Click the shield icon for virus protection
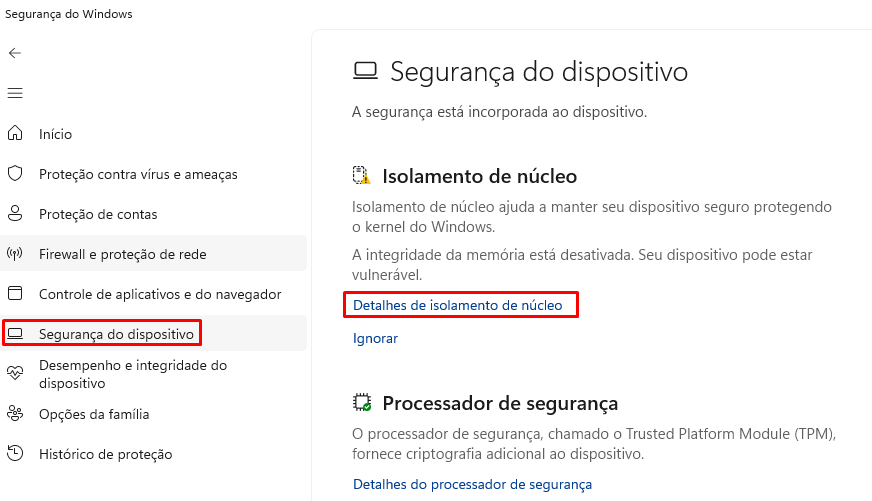This screenshot has height=501, width=872. (x=15, y=174)
